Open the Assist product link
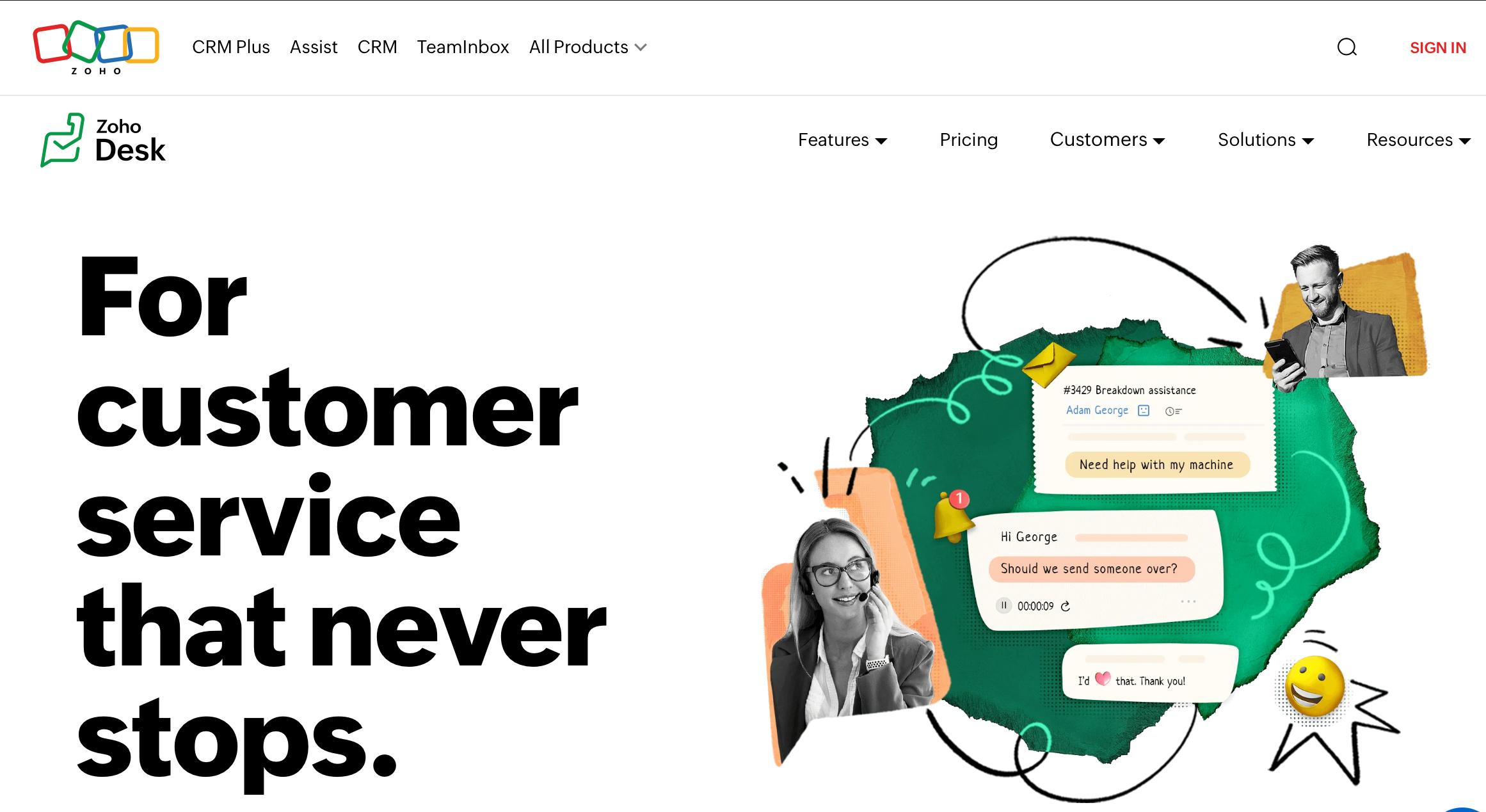The image size is (1486, 812). pyautogui.click(x=314, y=47)
